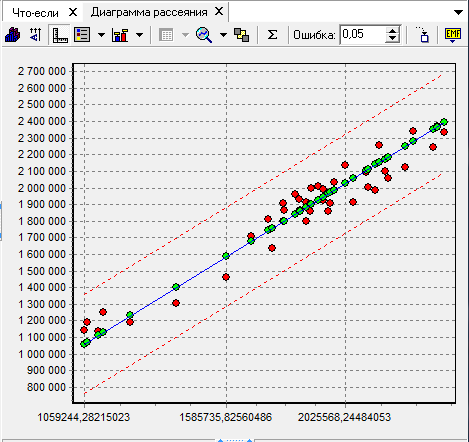
Task: Focus the Ошибка value field 0,05
Action: (x=362, y=34)
